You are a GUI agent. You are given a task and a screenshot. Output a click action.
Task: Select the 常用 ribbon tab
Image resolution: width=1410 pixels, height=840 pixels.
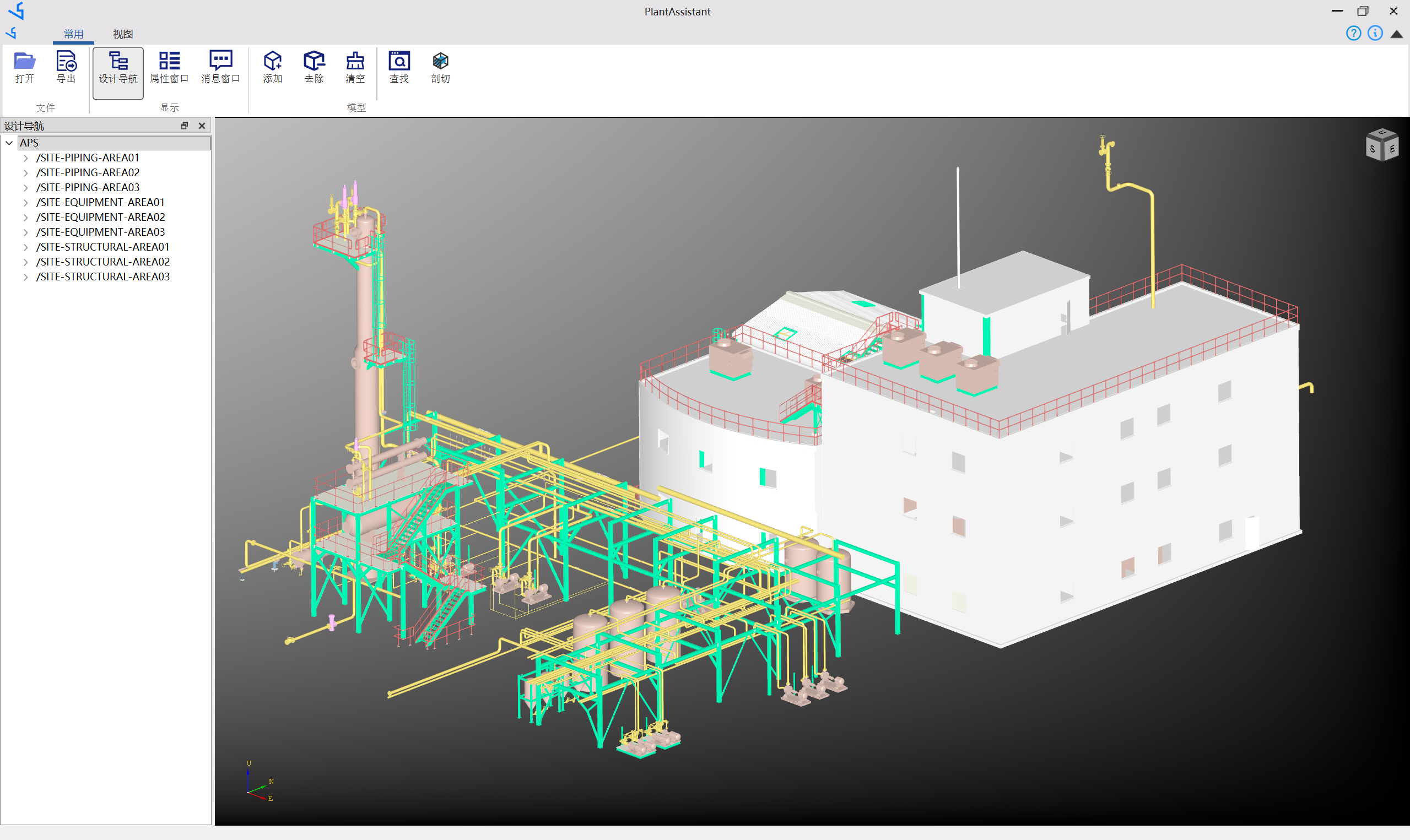click(x=73, y=34)
